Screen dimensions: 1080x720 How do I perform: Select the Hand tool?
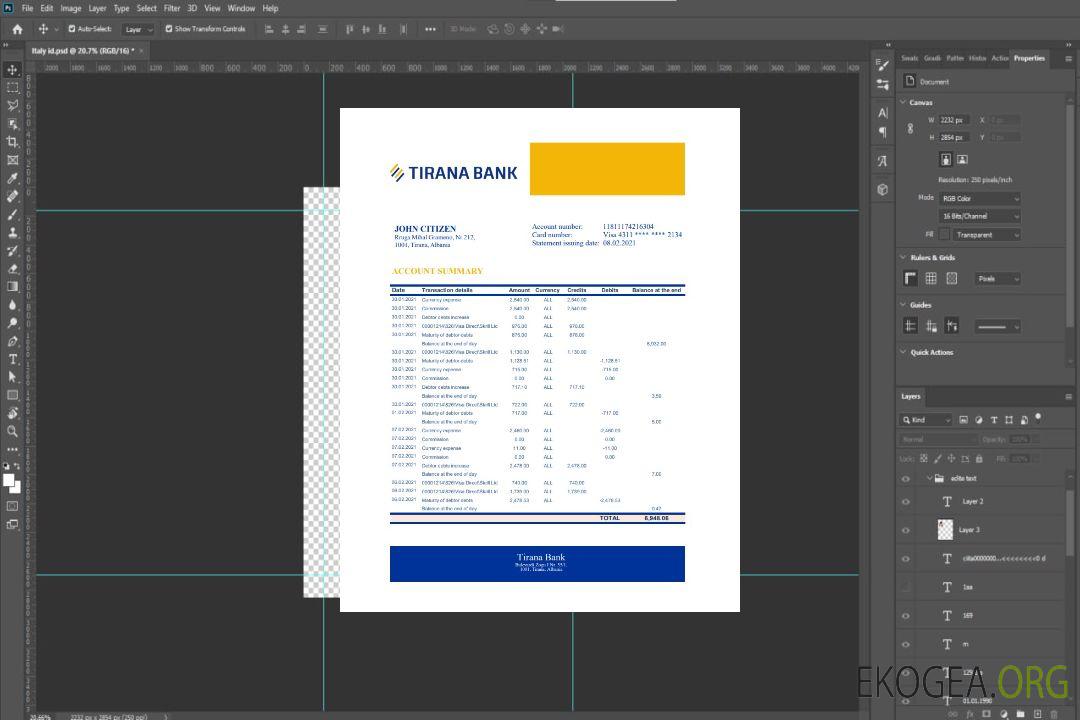click(x=12, y=413)
